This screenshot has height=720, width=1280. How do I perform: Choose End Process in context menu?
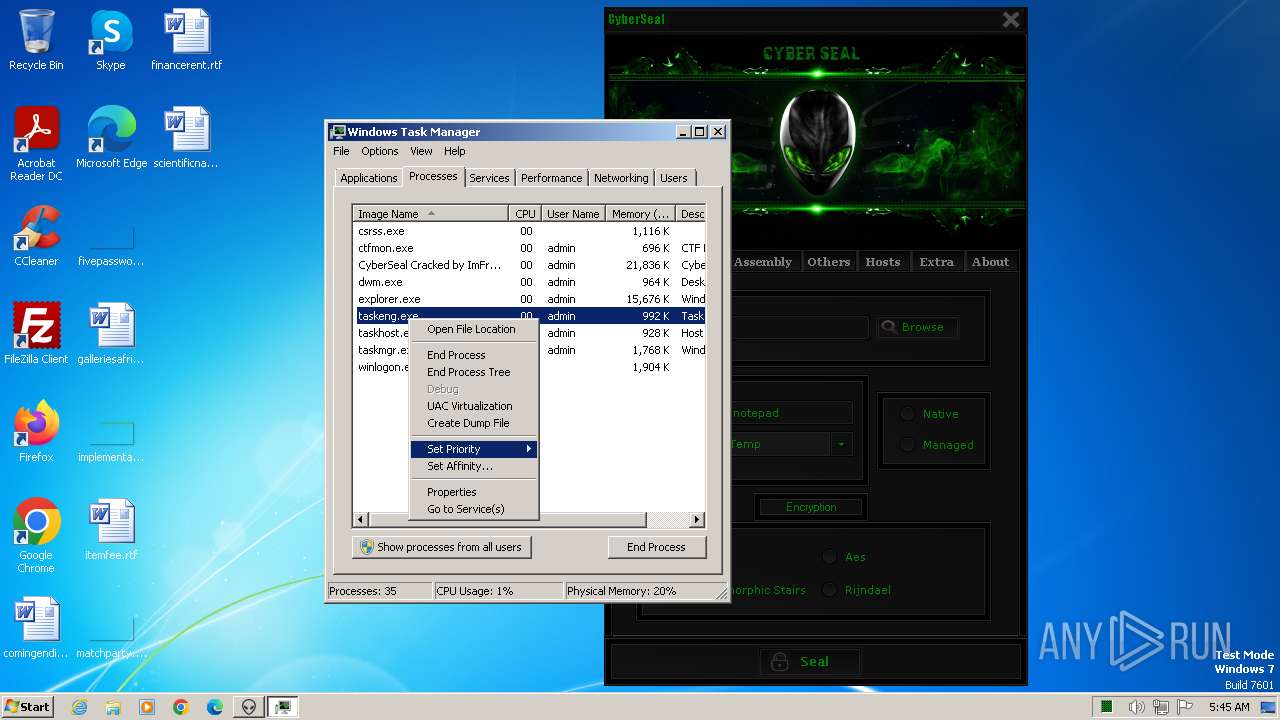[x=474, y=355]
